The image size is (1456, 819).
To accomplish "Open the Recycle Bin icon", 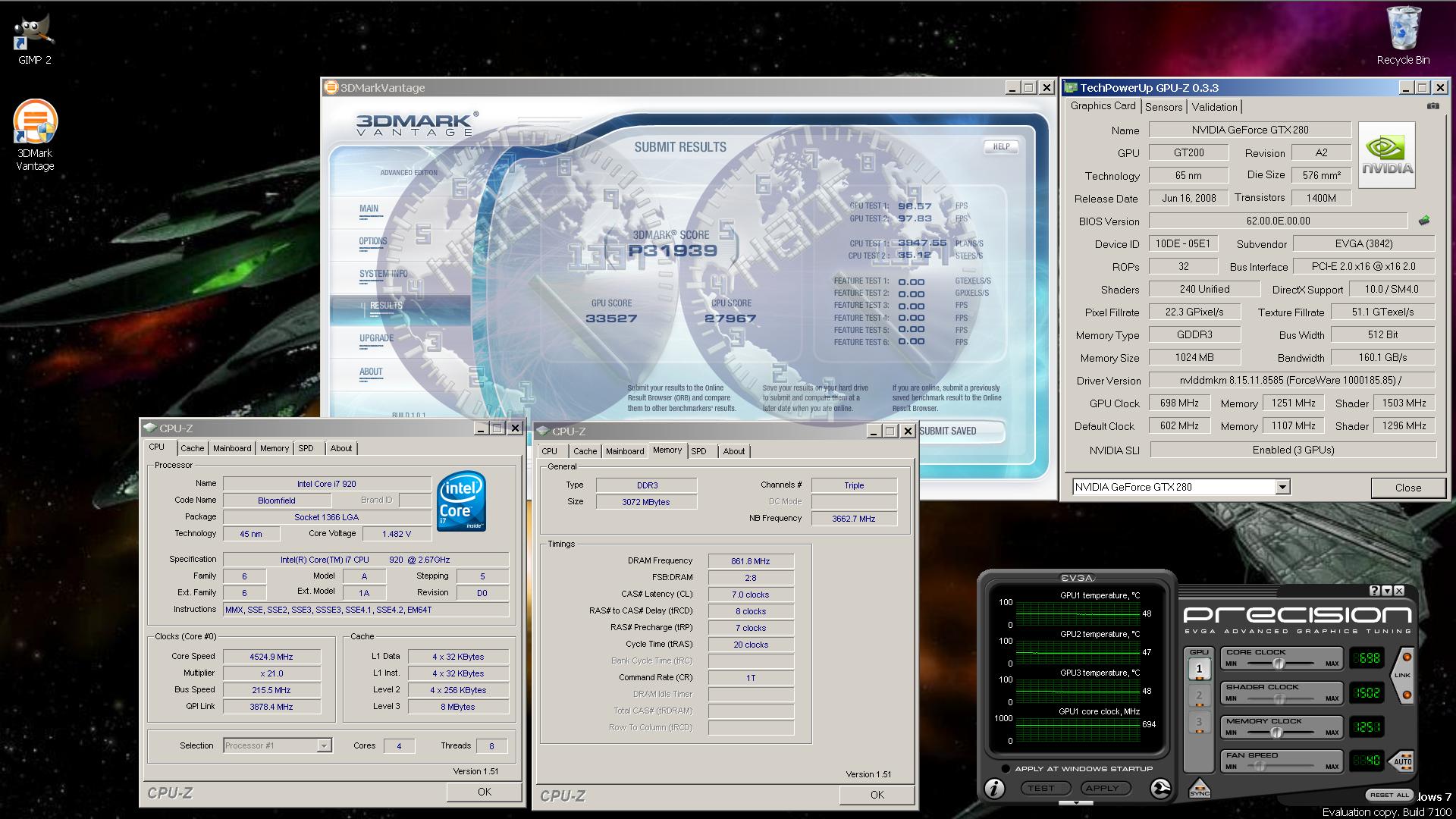I will tap(1403, 36).
